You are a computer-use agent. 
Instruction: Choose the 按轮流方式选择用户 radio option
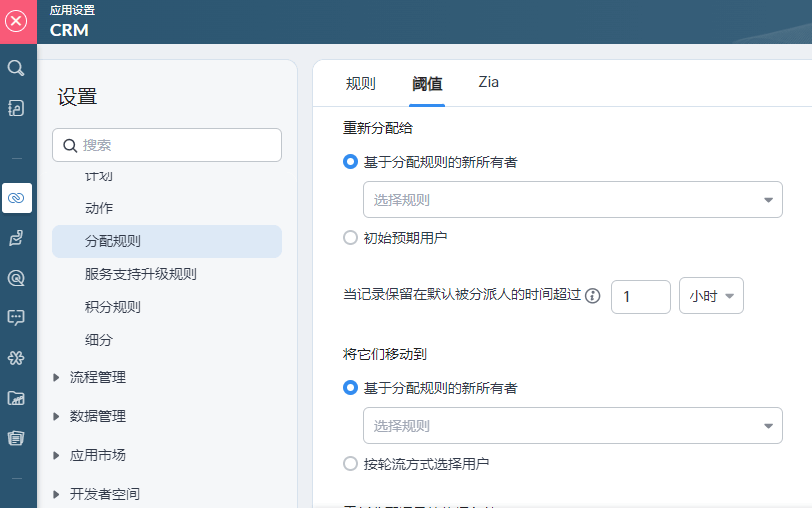pyautogui.click(x=350, y=464)
